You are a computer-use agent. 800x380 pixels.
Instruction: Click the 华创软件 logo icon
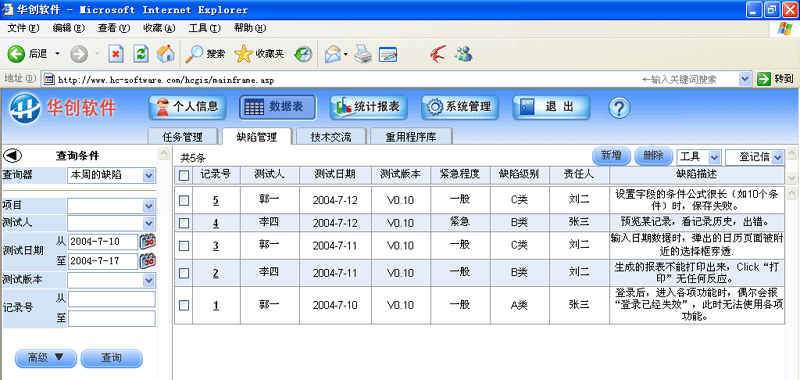[x=25, y=108]
